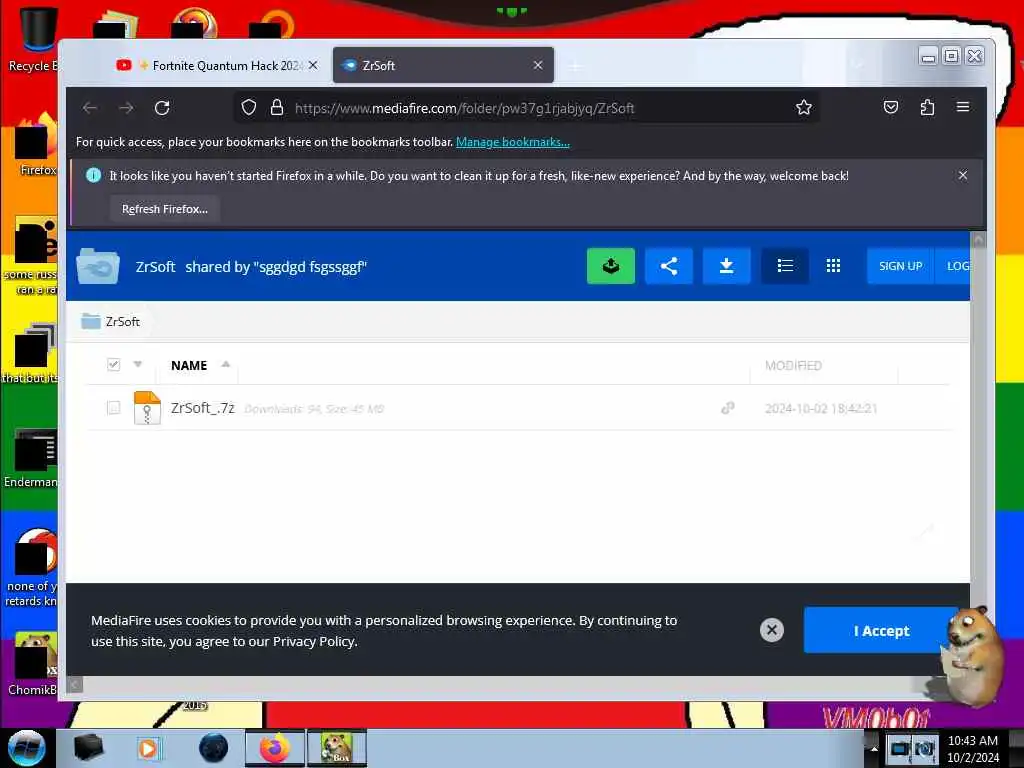
Task: Download the ZrSoft folder
Action: [726, 266]
